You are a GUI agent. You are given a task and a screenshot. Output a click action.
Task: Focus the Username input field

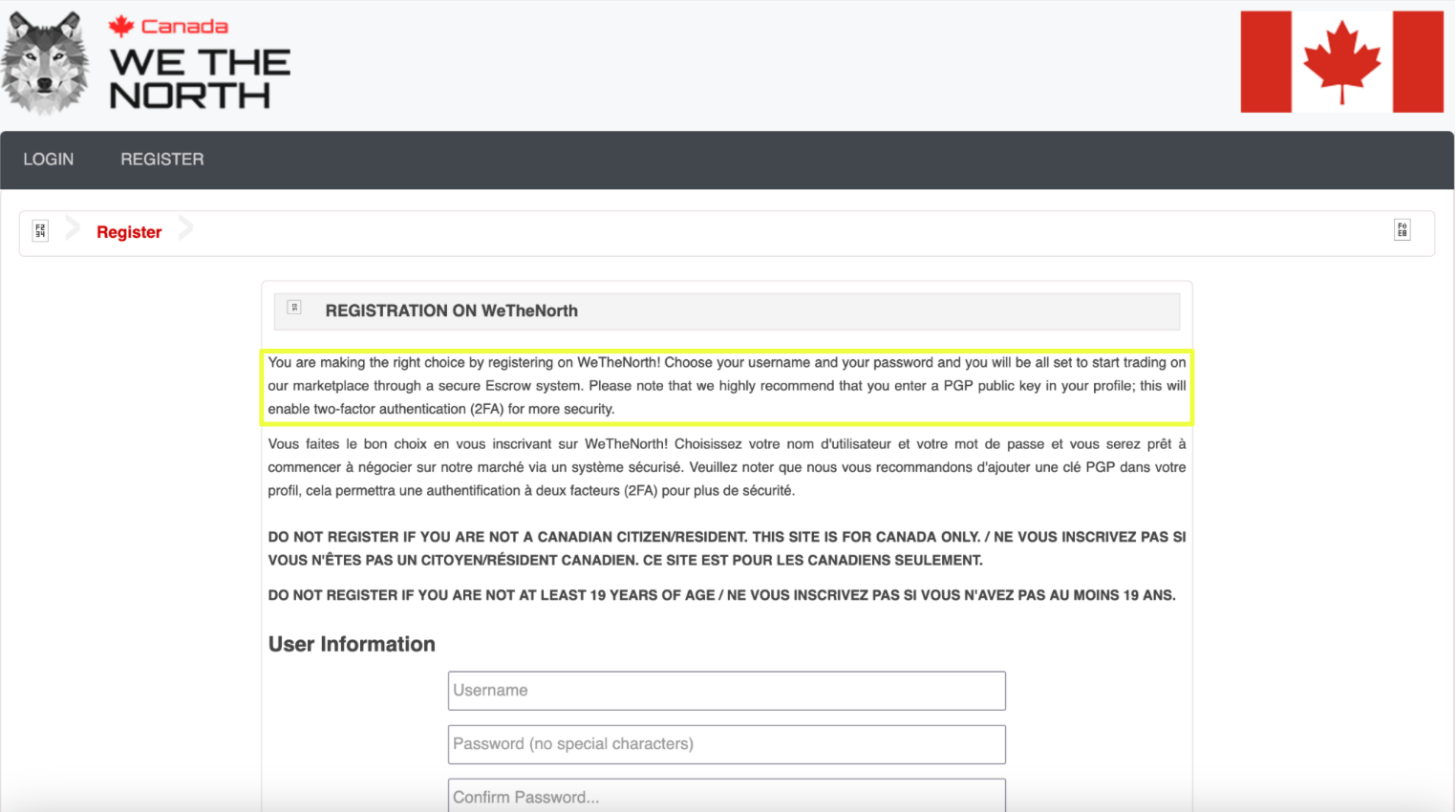click(x=726, y=691)
